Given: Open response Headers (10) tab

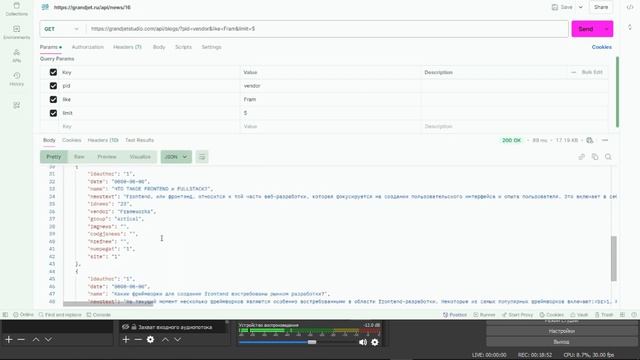Looking at the screenshot, I should (x=103, y=140).
